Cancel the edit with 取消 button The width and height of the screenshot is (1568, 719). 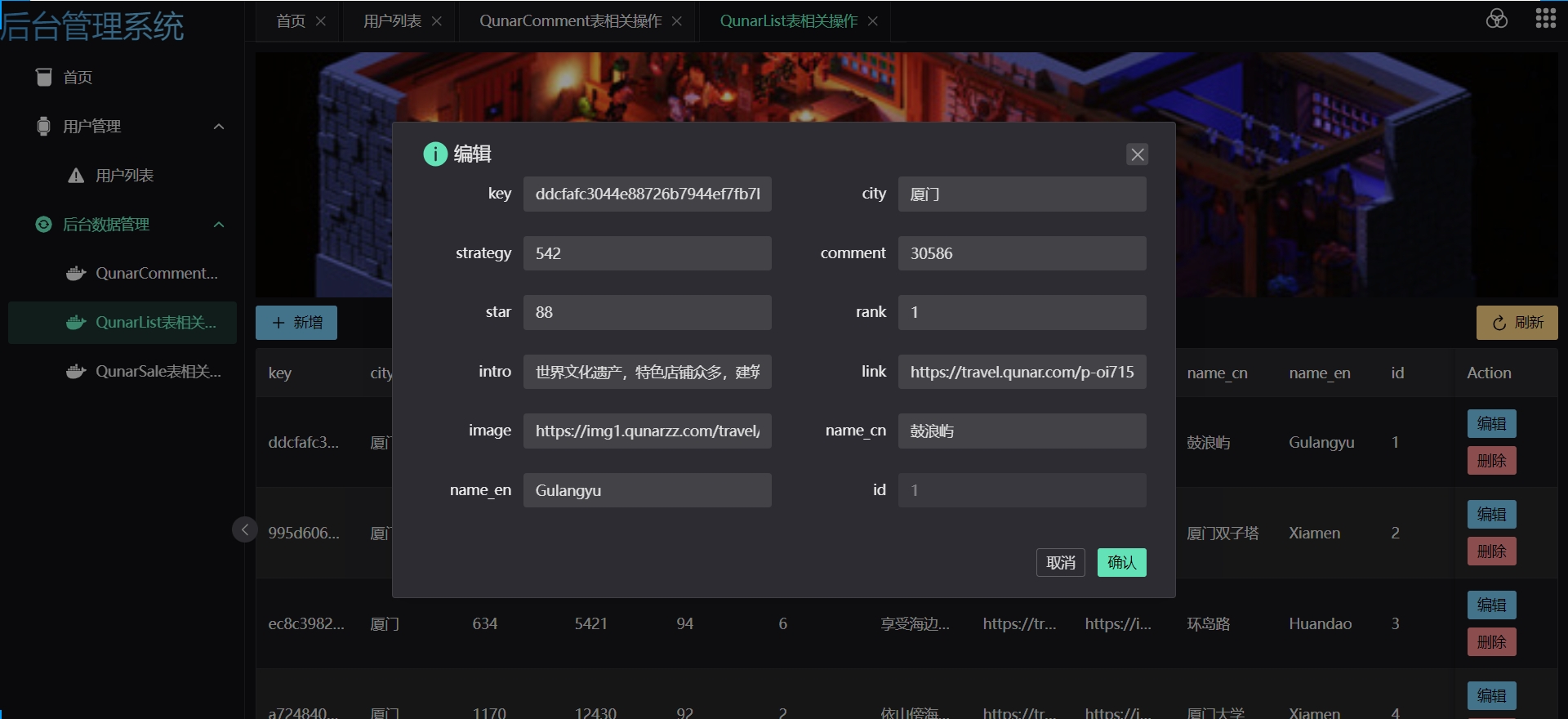coord(1060,562)
